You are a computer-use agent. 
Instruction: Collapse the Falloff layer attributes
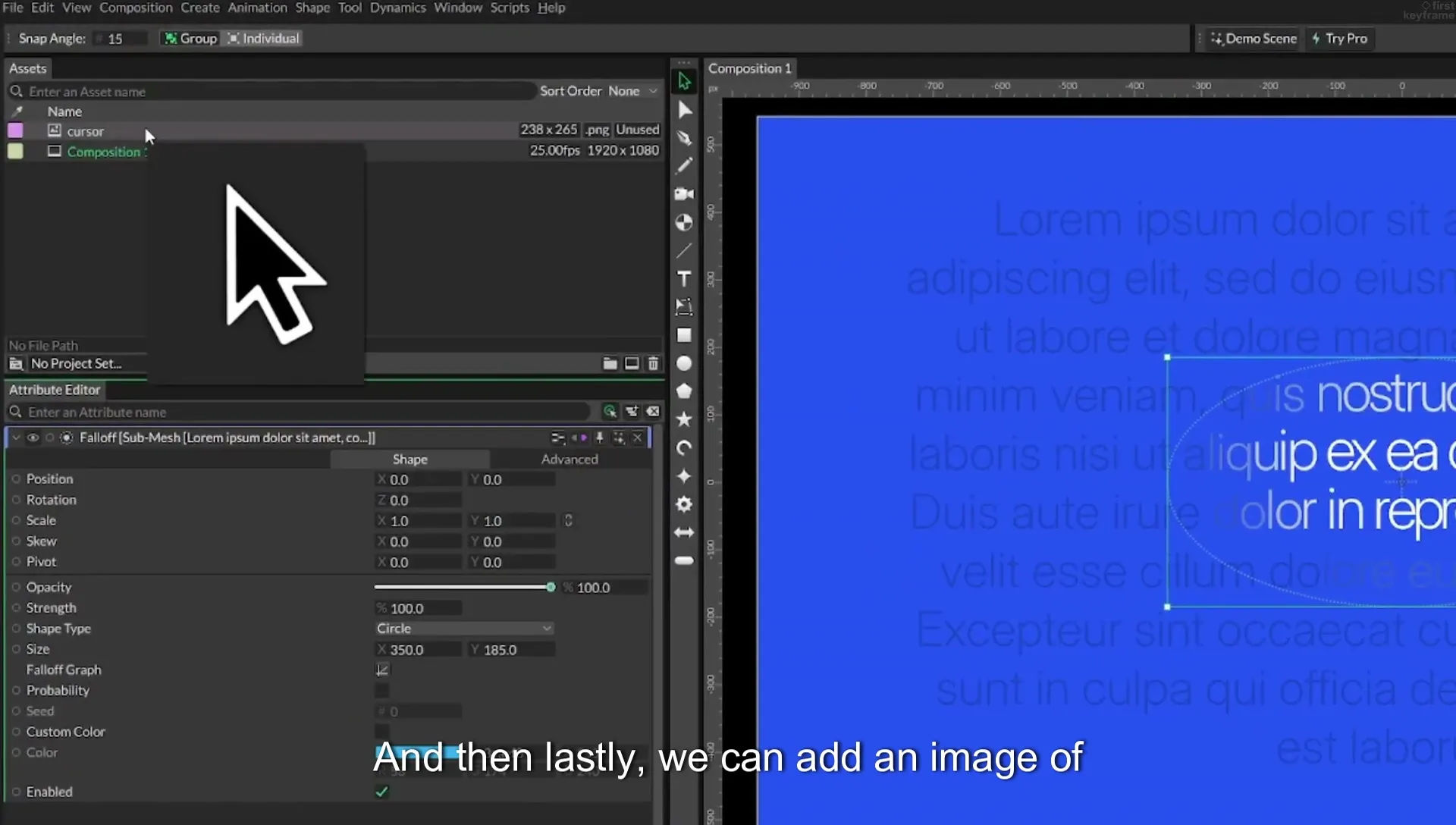(x=15, y=438)
